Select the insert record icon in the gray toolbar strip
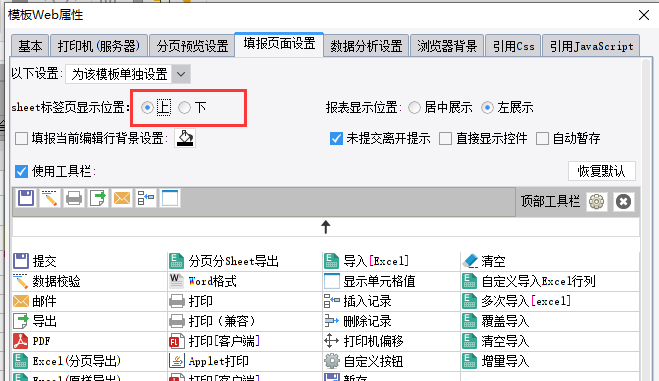 (146, 198)
